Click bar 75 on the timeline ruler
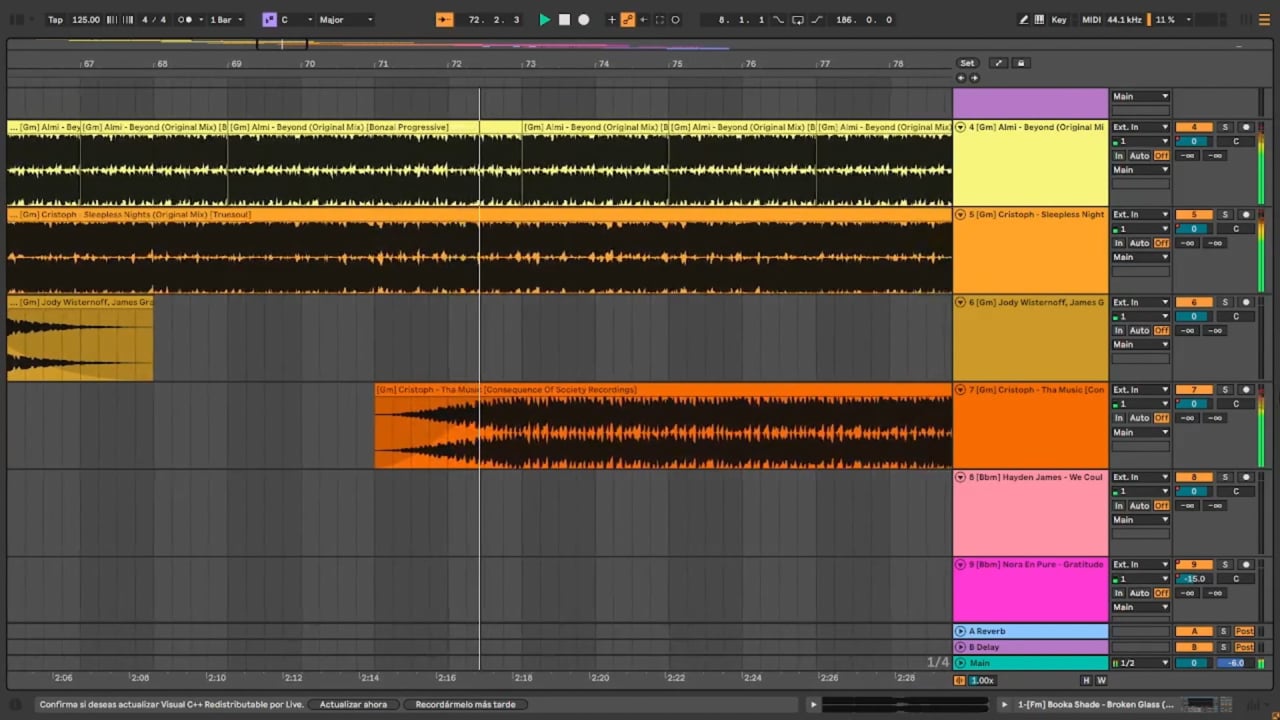Screen dimensions: 1280x720 pyautogui.click(x=677, y=64)
